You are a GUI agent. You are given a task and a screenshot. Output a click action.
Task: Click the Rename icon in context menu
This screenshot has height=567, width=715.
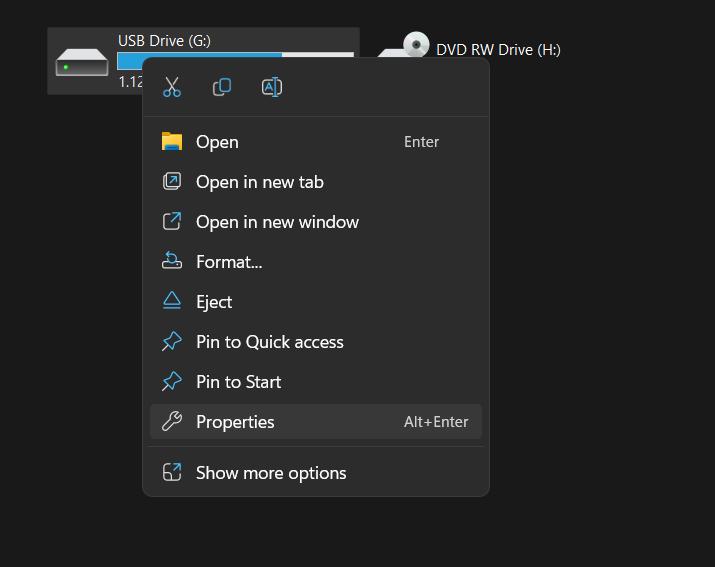(x=272, y=87)
